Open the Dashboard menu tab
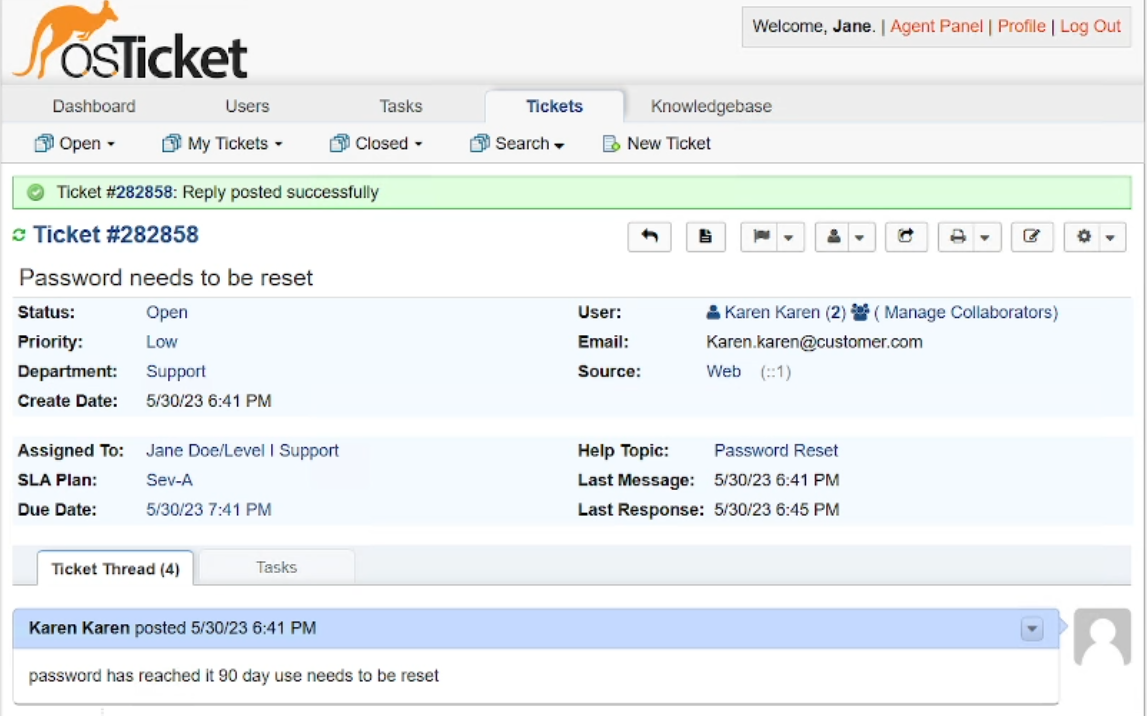 94,105
